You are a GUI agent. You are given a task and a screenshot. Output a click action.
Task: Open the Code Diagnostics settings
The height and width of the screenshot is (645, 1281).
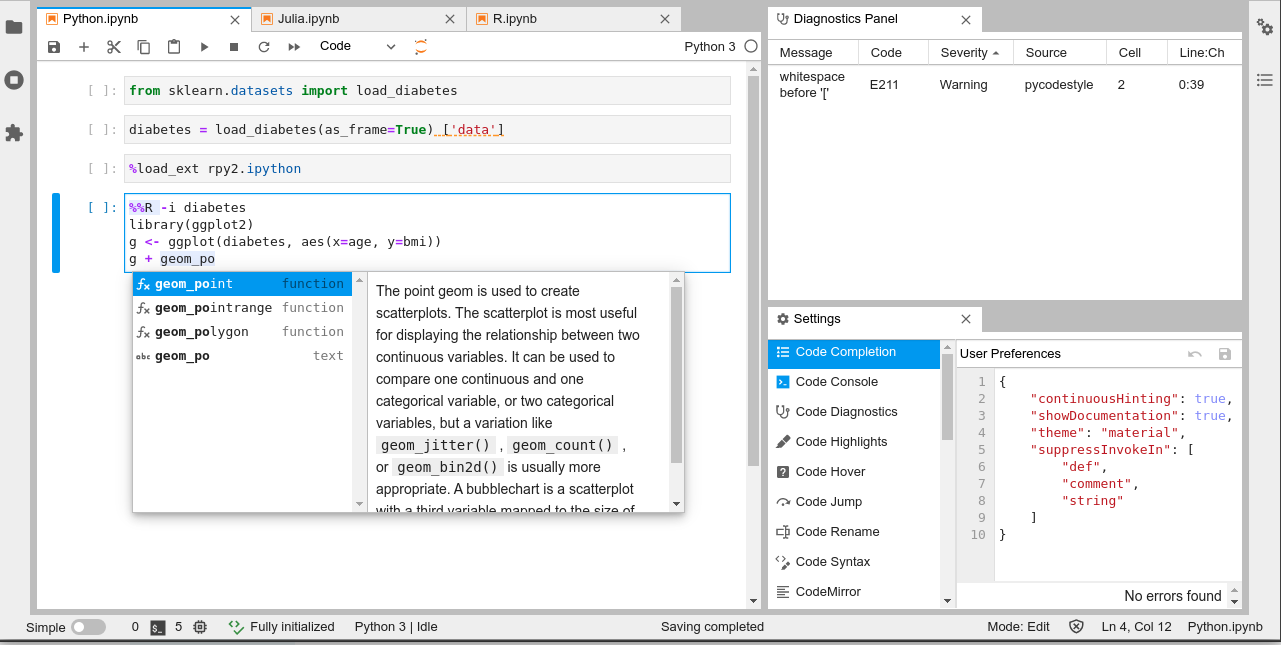[854, 412]
